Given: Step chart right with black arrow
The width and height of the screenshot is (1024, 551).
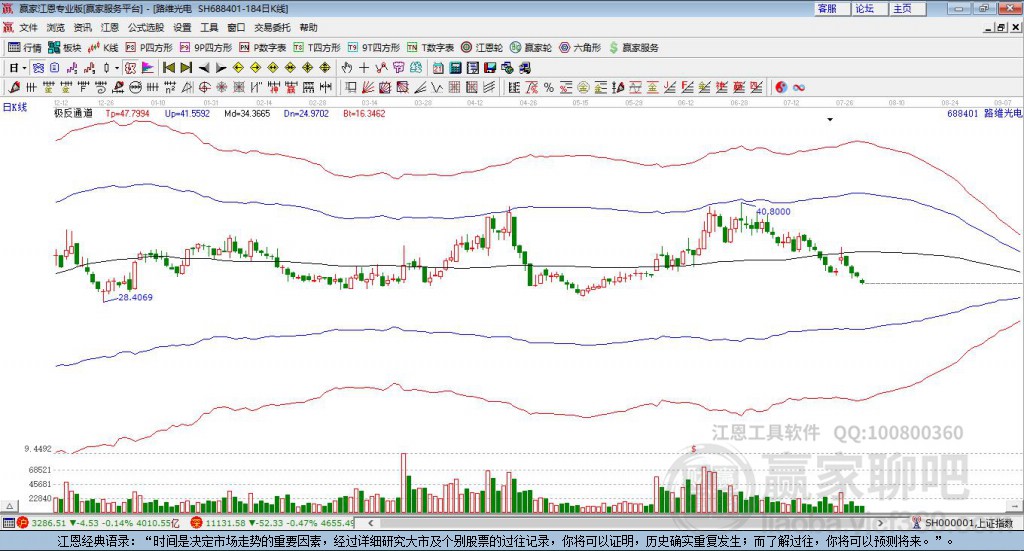Looking at the screenshot, I should point(221,68).
